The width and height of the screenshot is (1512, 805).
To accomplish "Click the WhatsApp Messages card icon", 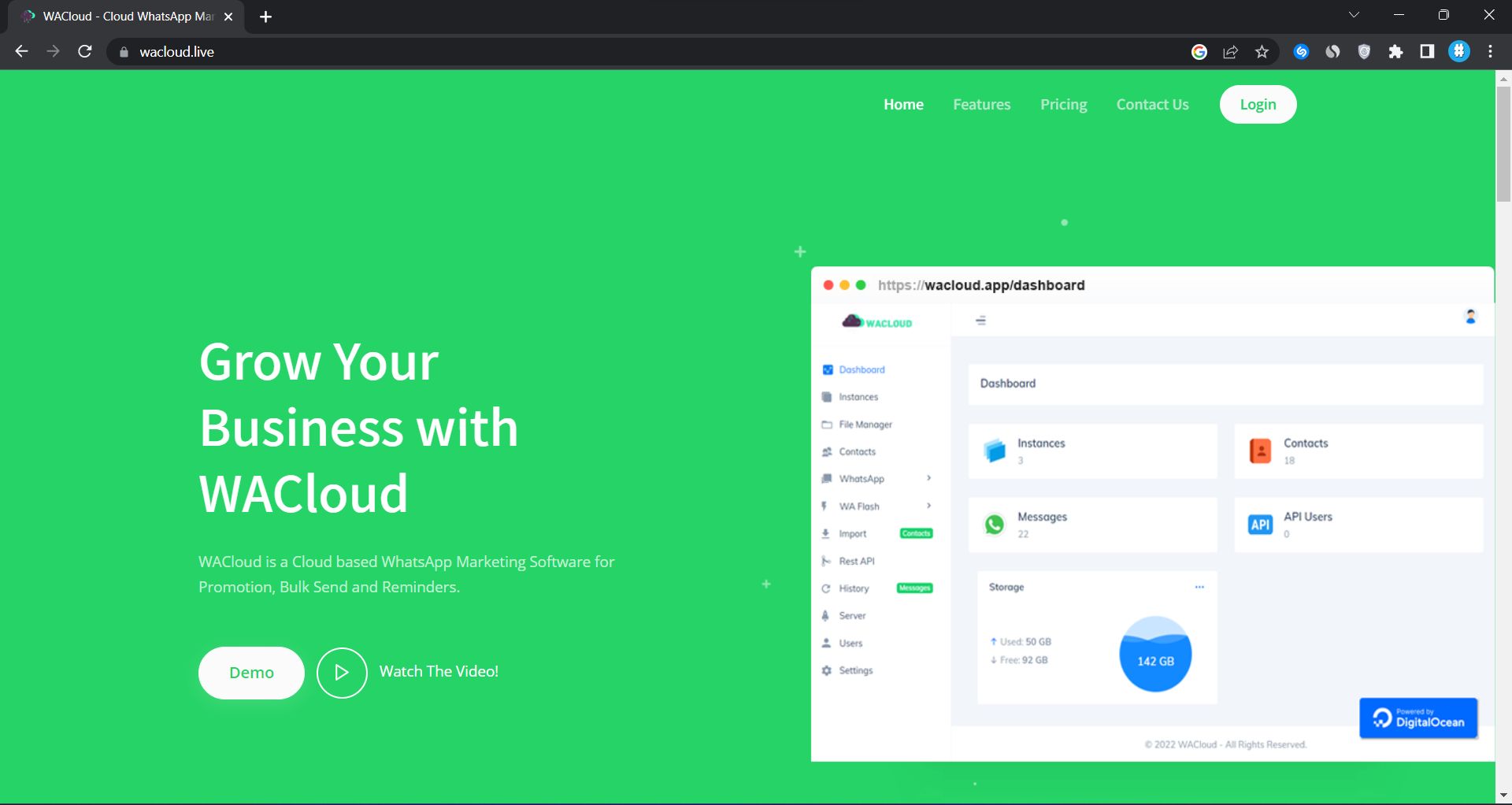I will 995,524.
